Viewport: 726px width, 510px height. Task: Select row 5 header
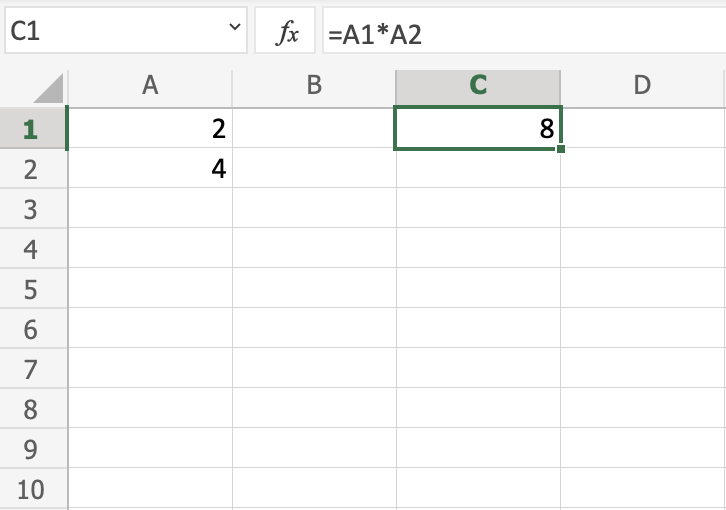pyautogui.click(x=31, y=289)
